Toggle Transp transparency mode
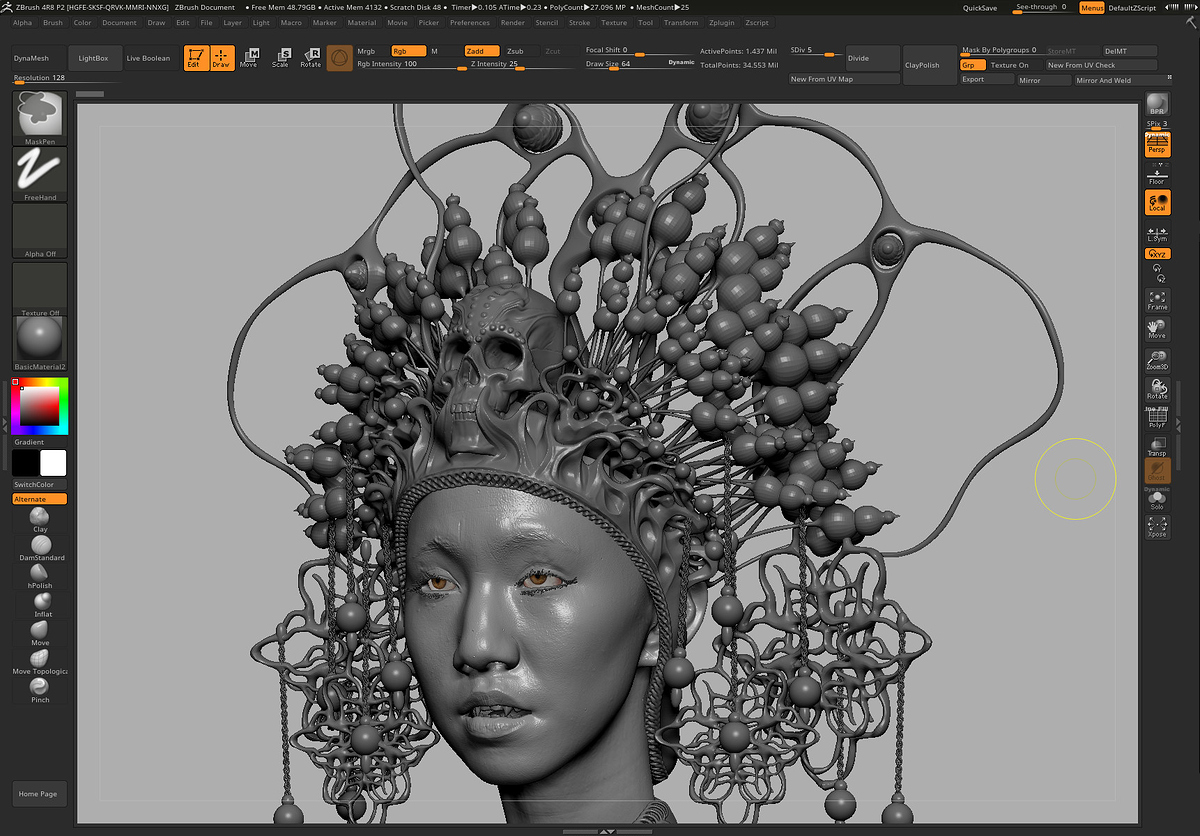The height and width of the screenshot is (836, 1200). point(1157,447)
